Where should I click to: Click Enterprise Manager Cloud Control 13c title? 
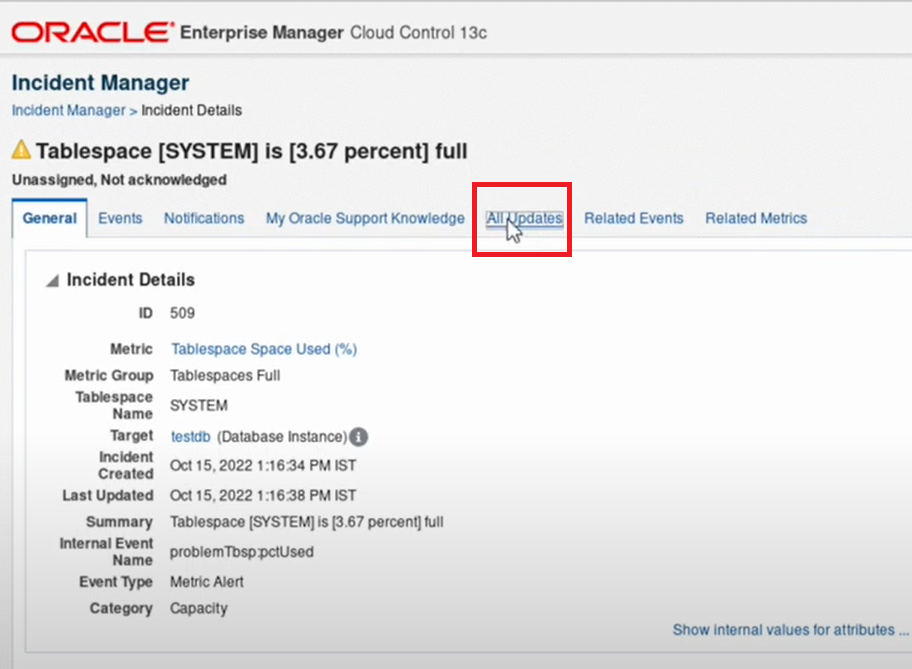point(333,33)
